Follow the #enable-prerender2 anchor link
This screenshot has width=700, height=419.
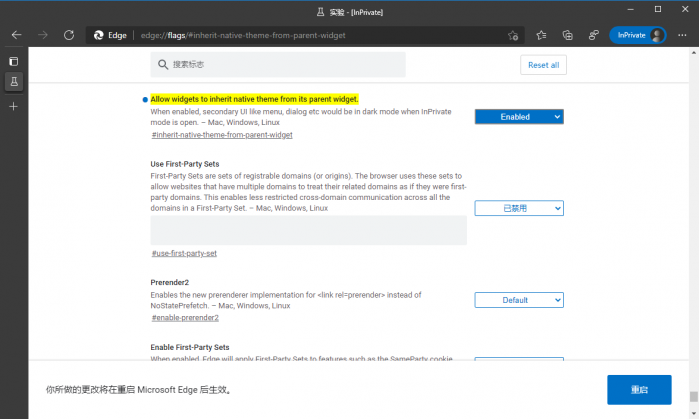coord(184,317)
